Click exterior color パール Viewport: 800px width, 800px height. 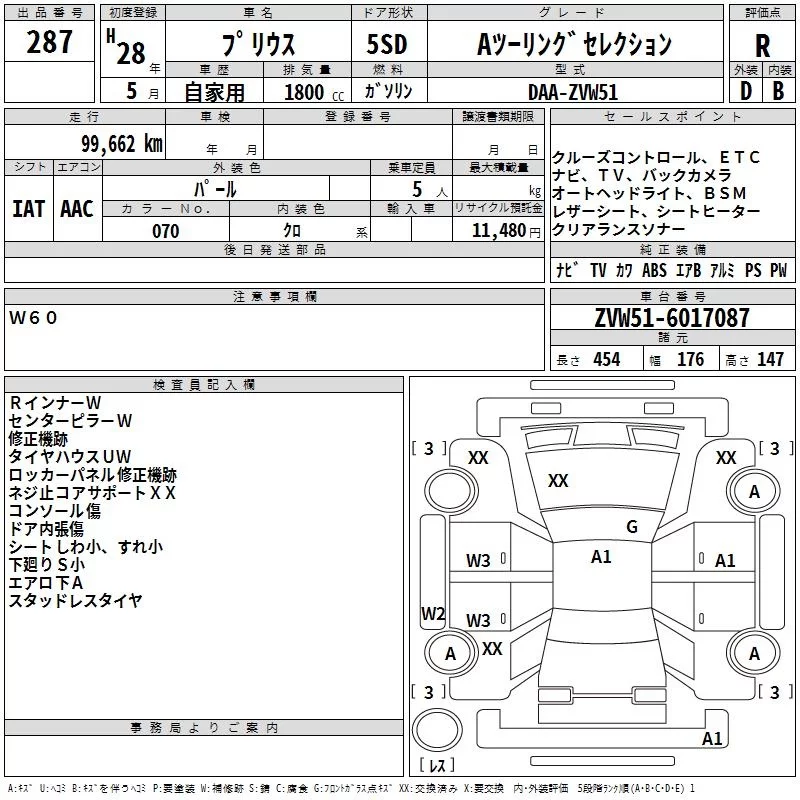click(215, 189)
